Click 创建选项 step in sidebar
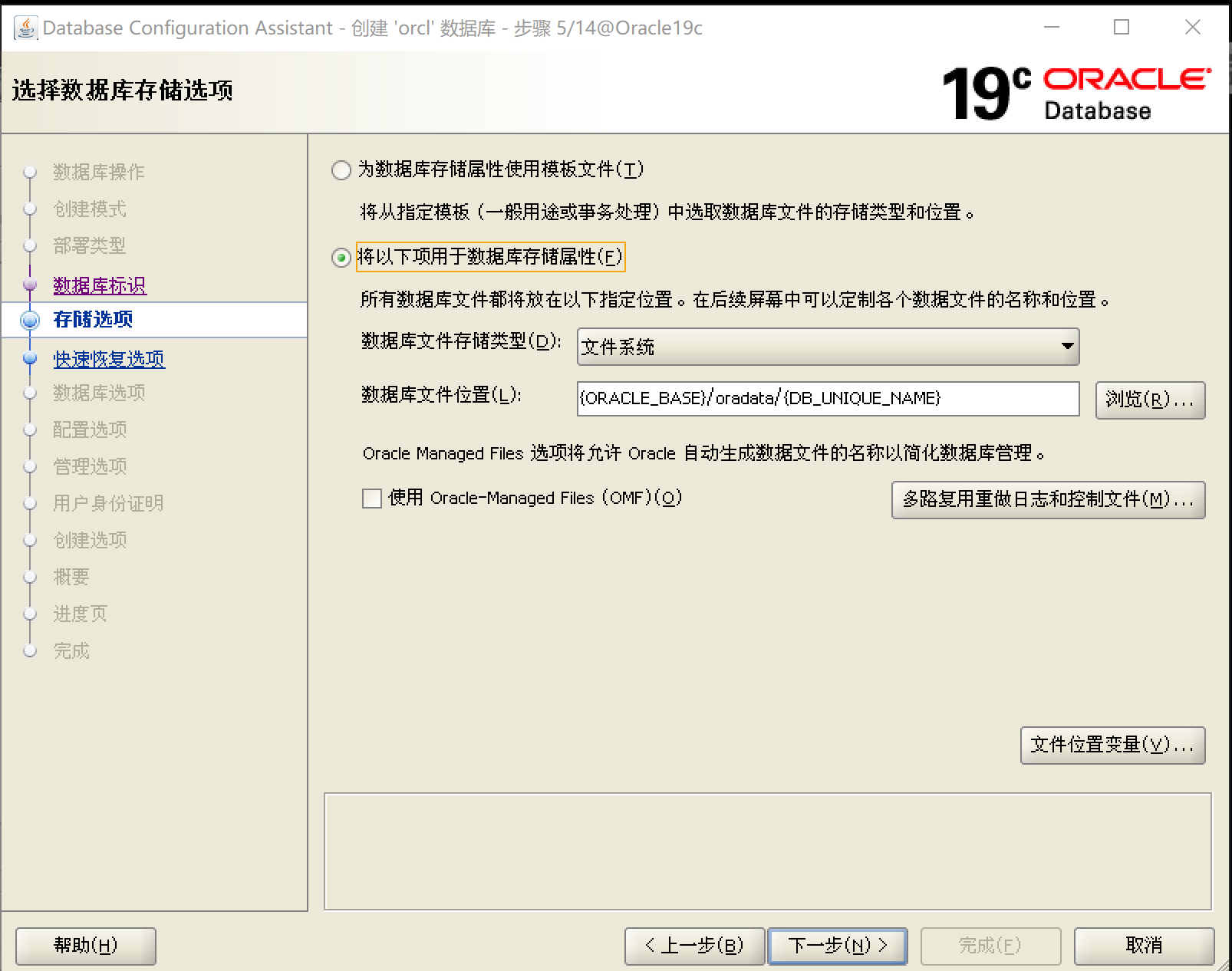1232x971 pixels. tap(90, 540)
